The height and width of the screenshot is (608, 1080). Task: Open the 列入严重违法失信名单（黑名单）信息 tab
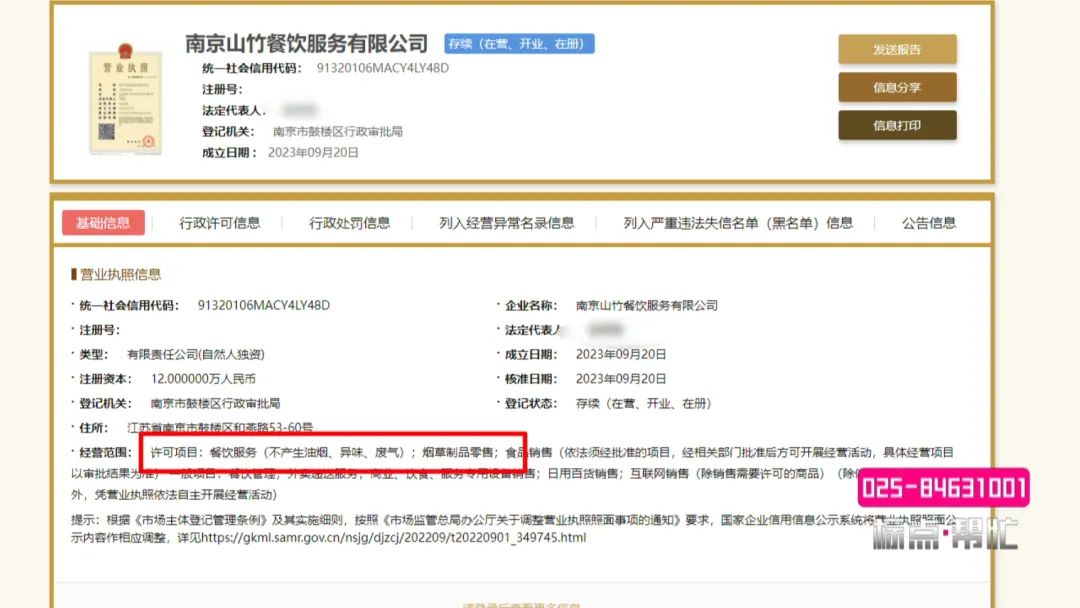(738, 222)
